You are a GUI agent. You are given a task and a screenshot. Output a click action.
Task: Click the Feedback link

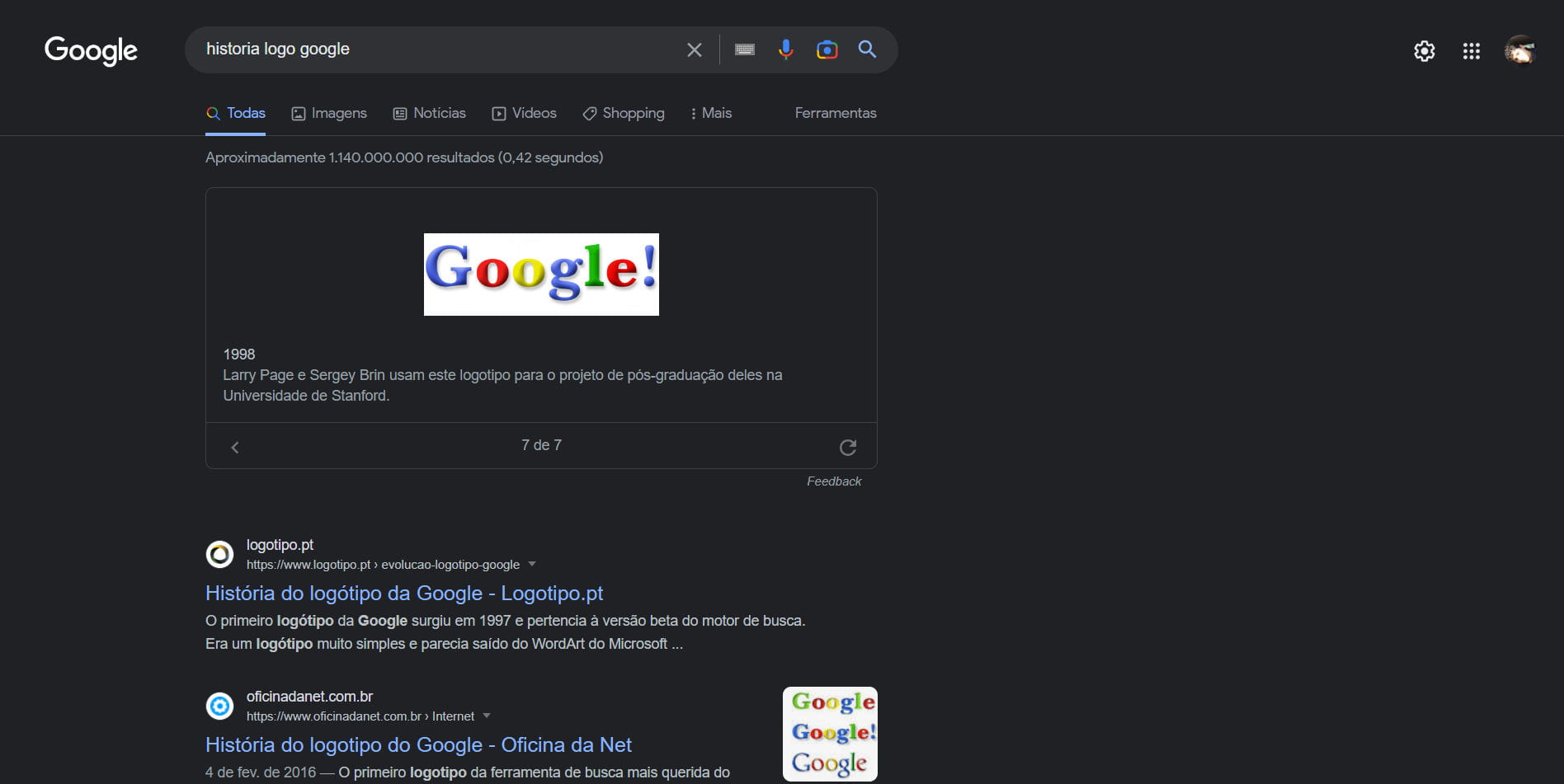coord(834,481)
